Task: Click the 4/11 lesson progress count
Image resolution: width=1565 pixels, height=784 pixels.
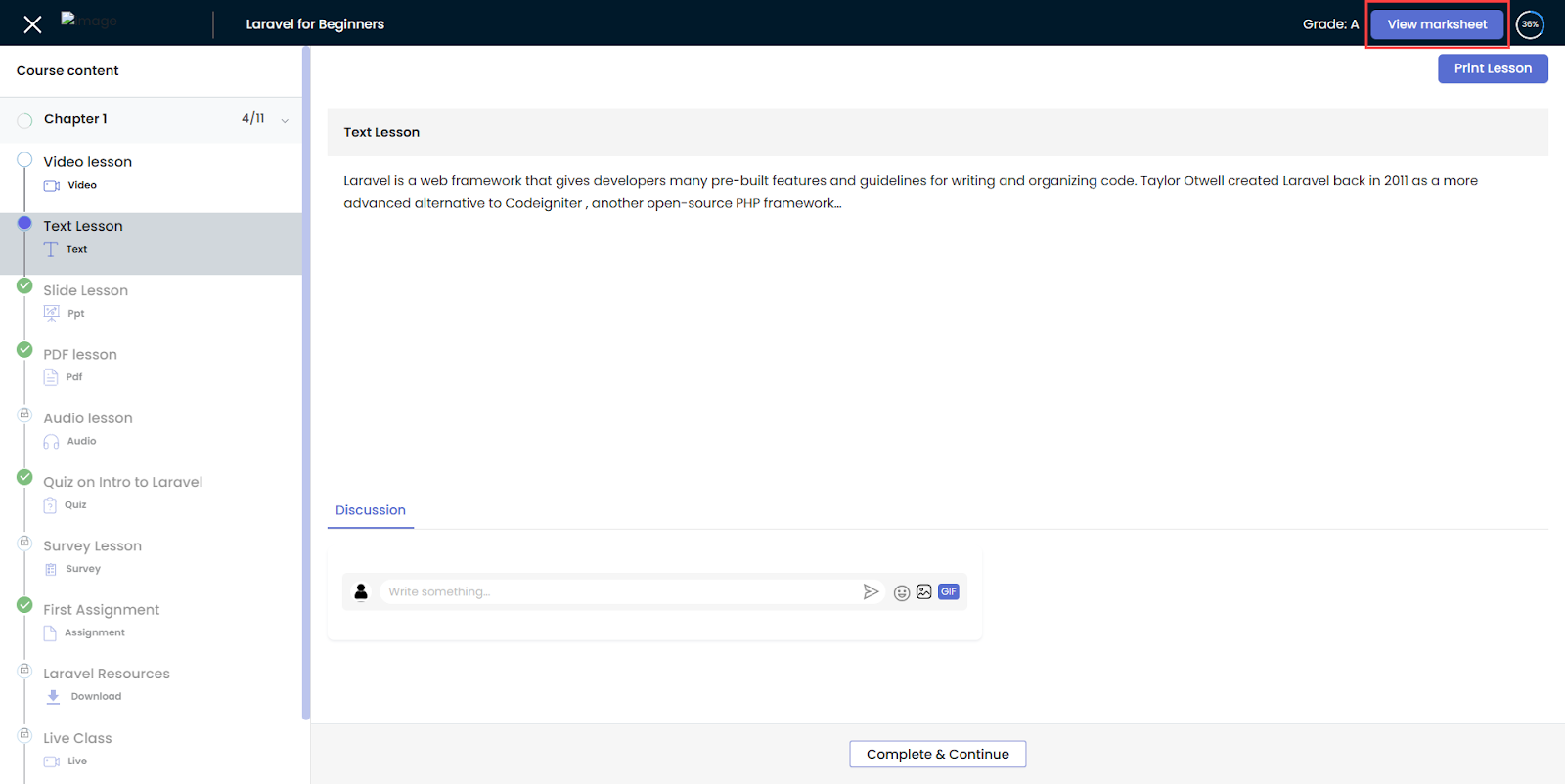Action: pyautogui.click(x=252, y=118)
